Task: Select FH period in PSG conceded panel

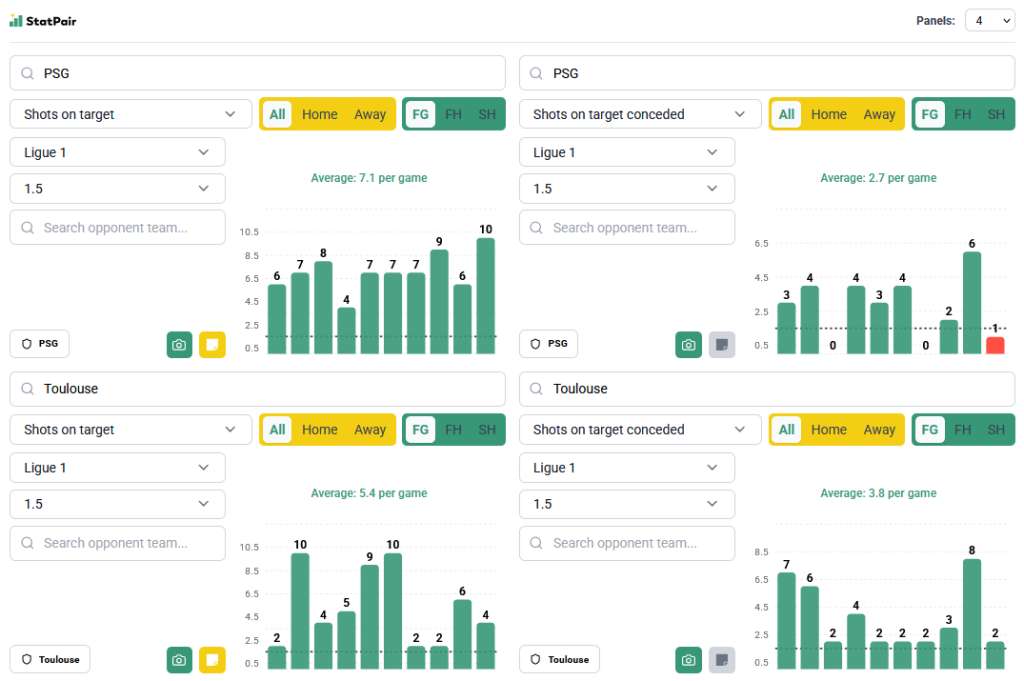Action: 963,114
